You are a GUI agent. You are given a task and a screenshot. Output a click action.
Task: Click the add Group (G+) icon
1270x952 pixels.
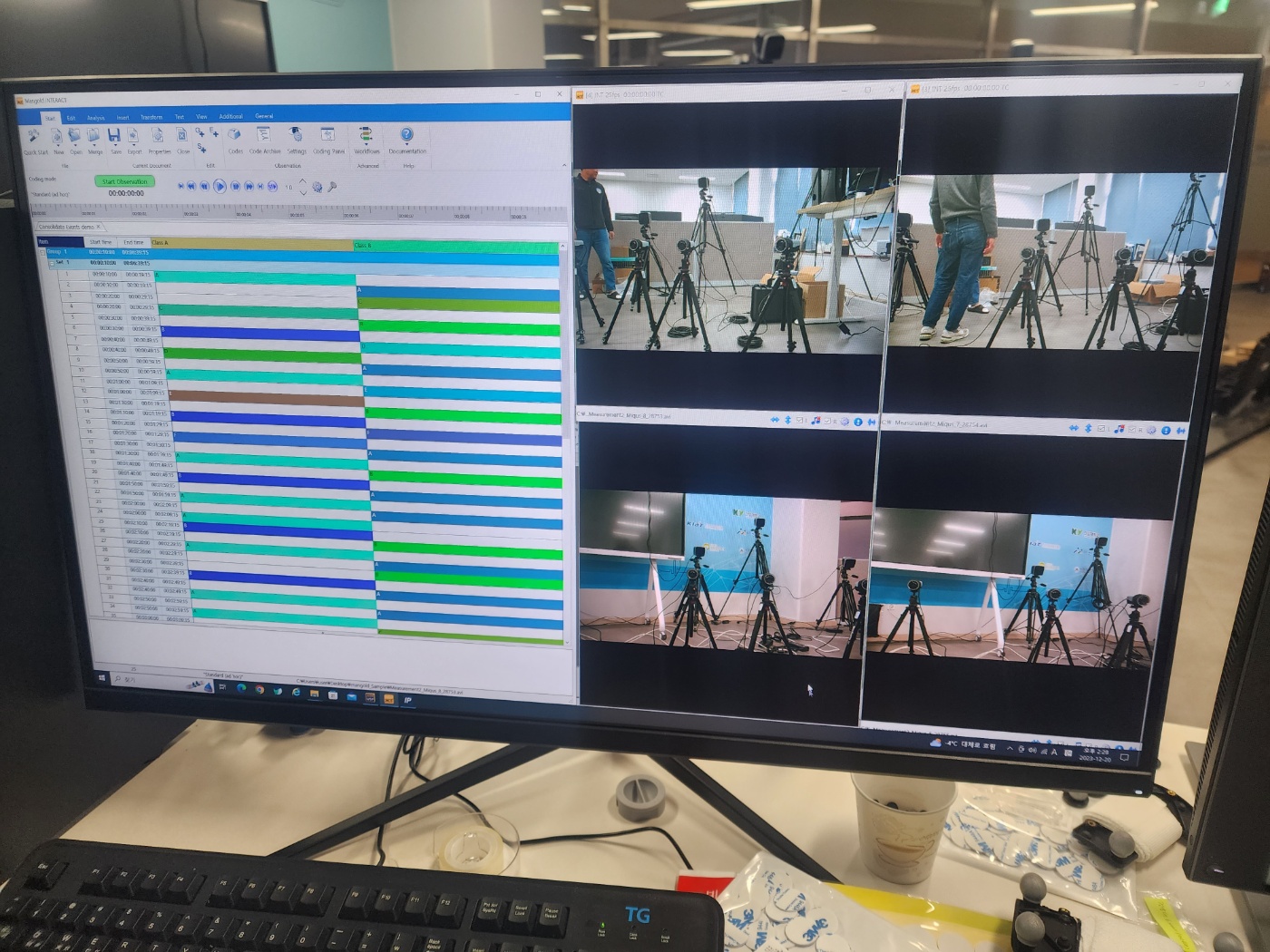(x=200, y=131)
